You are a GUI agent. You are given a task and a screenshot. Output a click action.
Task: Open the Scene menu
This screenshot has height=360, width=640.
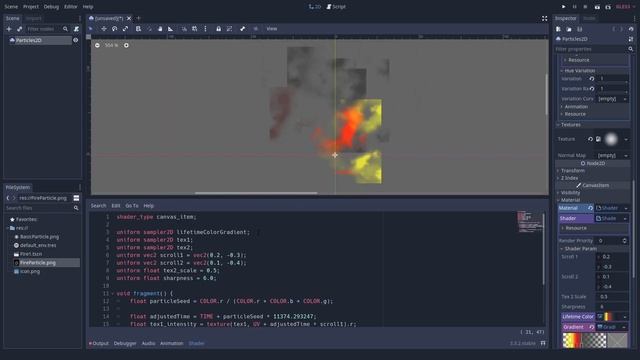coord(11,7)
